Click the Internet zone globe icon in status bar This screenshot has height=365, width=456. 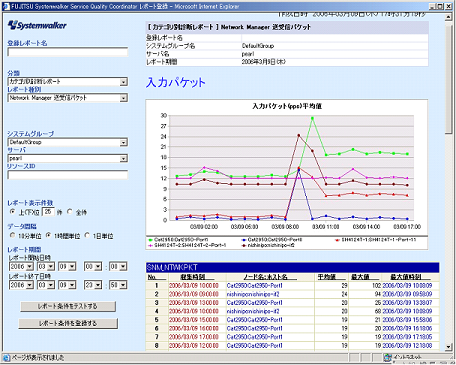387,358
